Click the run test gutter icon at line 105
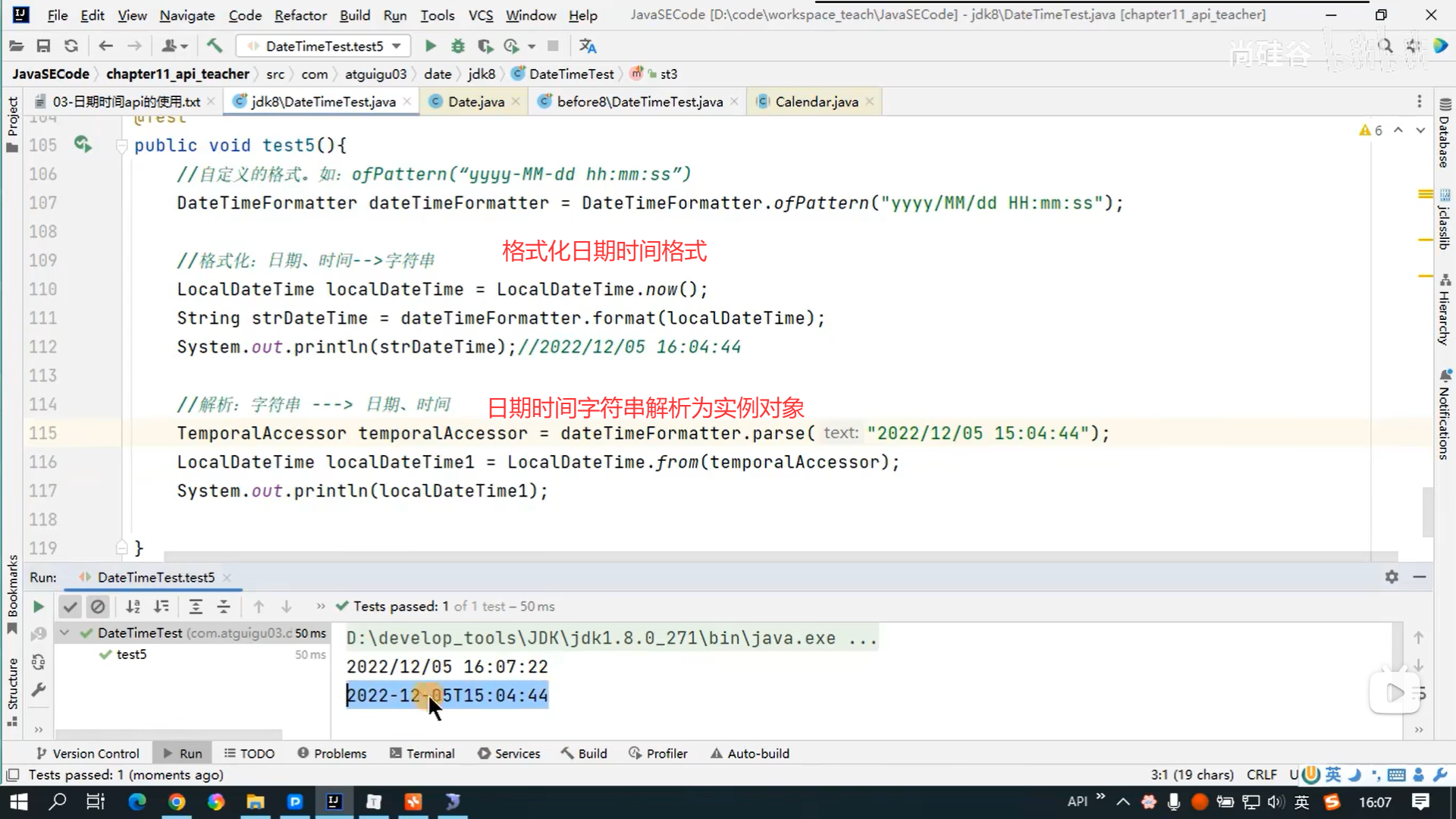1456x819 pixels. point(82,144)
